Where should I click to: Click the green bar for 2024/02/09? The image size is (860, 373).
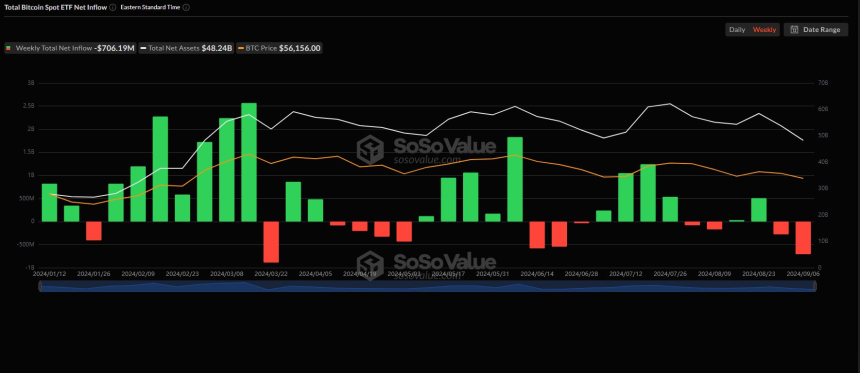pyautogui.click(x=138, y=194)
